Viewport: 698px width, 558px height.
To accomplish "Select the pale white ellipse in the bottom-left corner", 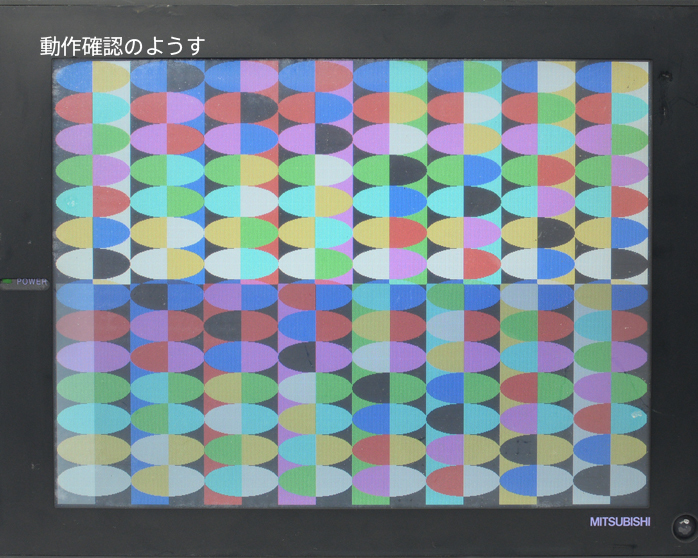I will point(93,481).
